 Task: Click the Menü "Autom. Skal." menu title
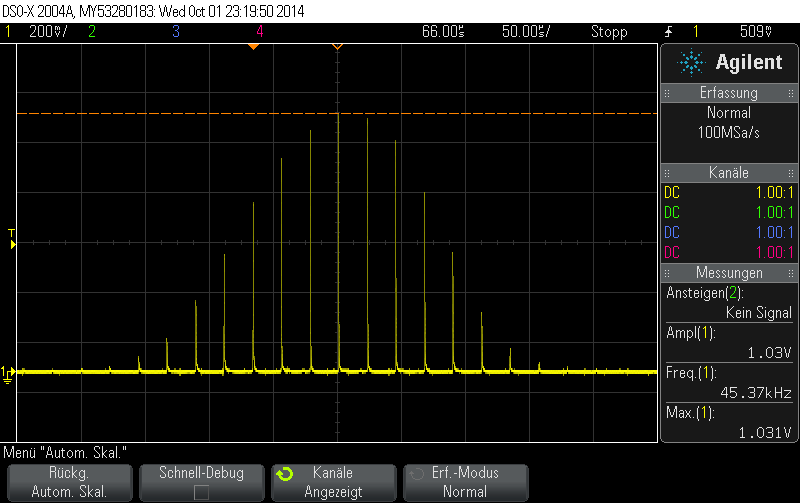pos(65,452)
